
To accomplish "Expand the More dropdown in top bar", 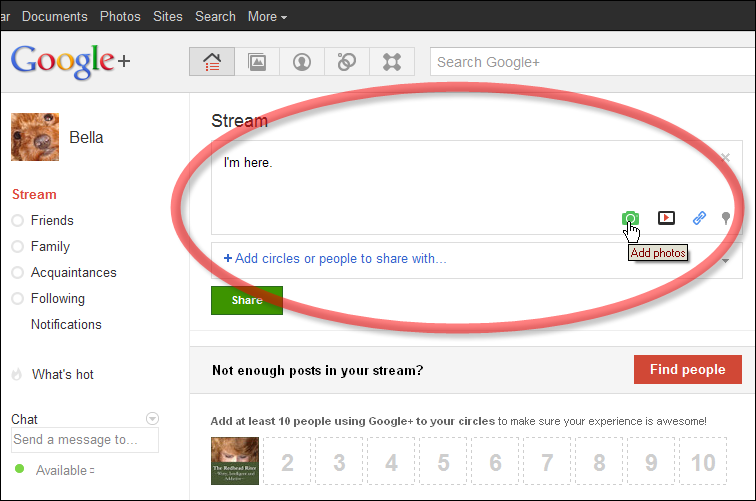I will 267,17.
